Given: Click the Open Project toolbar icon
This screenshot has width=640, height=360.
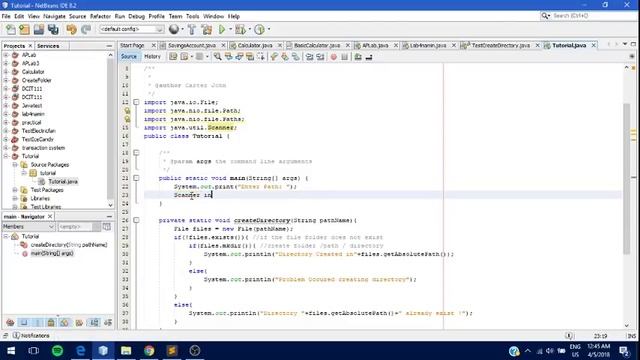Looking at the screenshot, I should (39, 29).
